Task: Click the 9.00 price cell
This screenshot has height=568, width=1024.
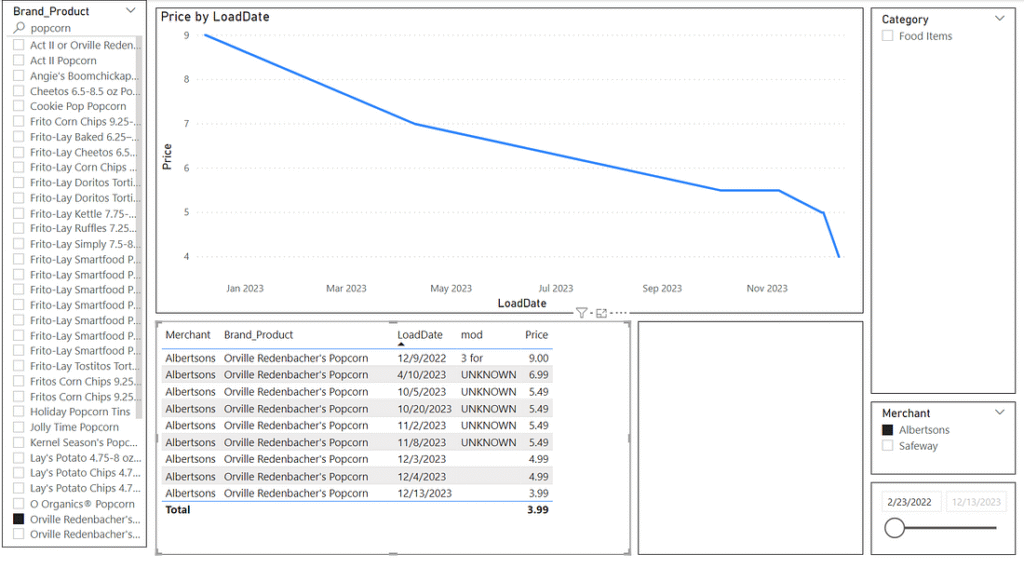Action: pos(539,358)
